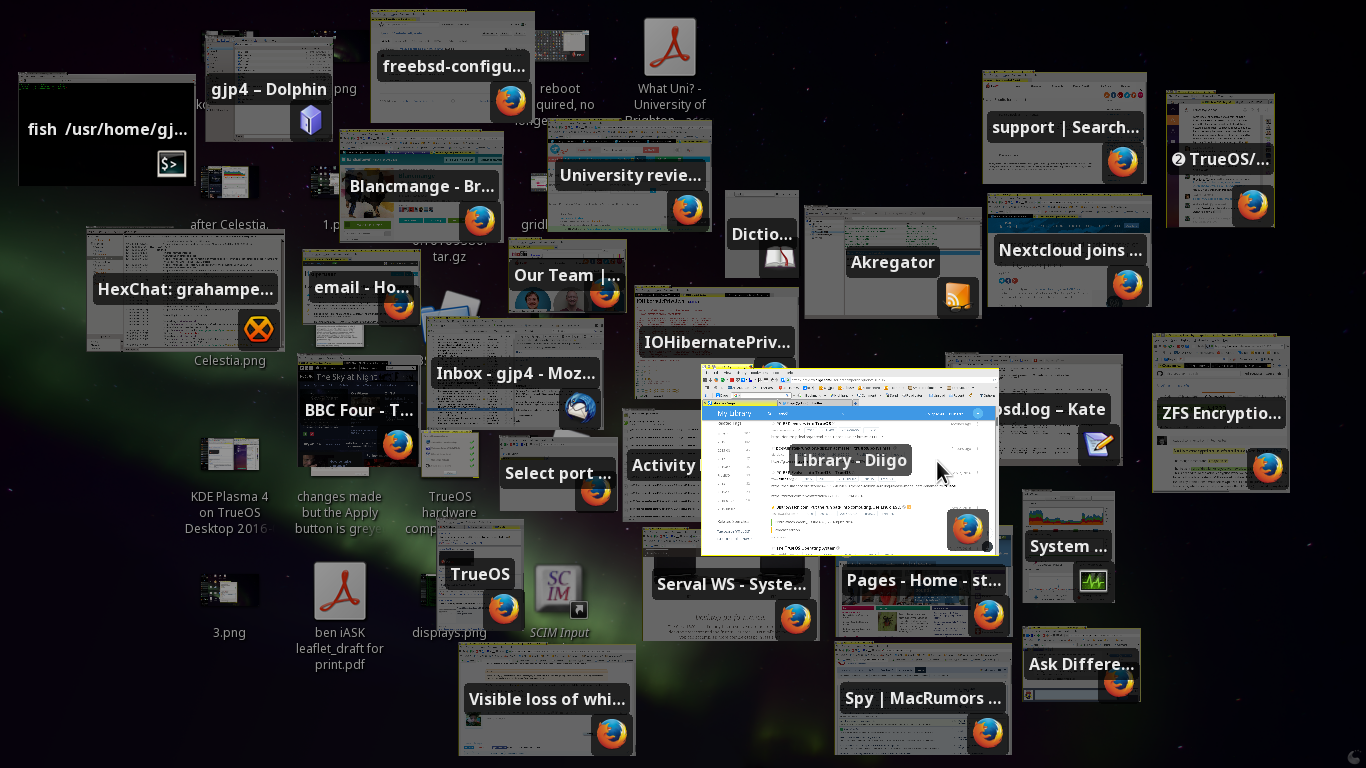Click the System monitor graph icon
1366x768 pixels.
(x=1093, y=581)
